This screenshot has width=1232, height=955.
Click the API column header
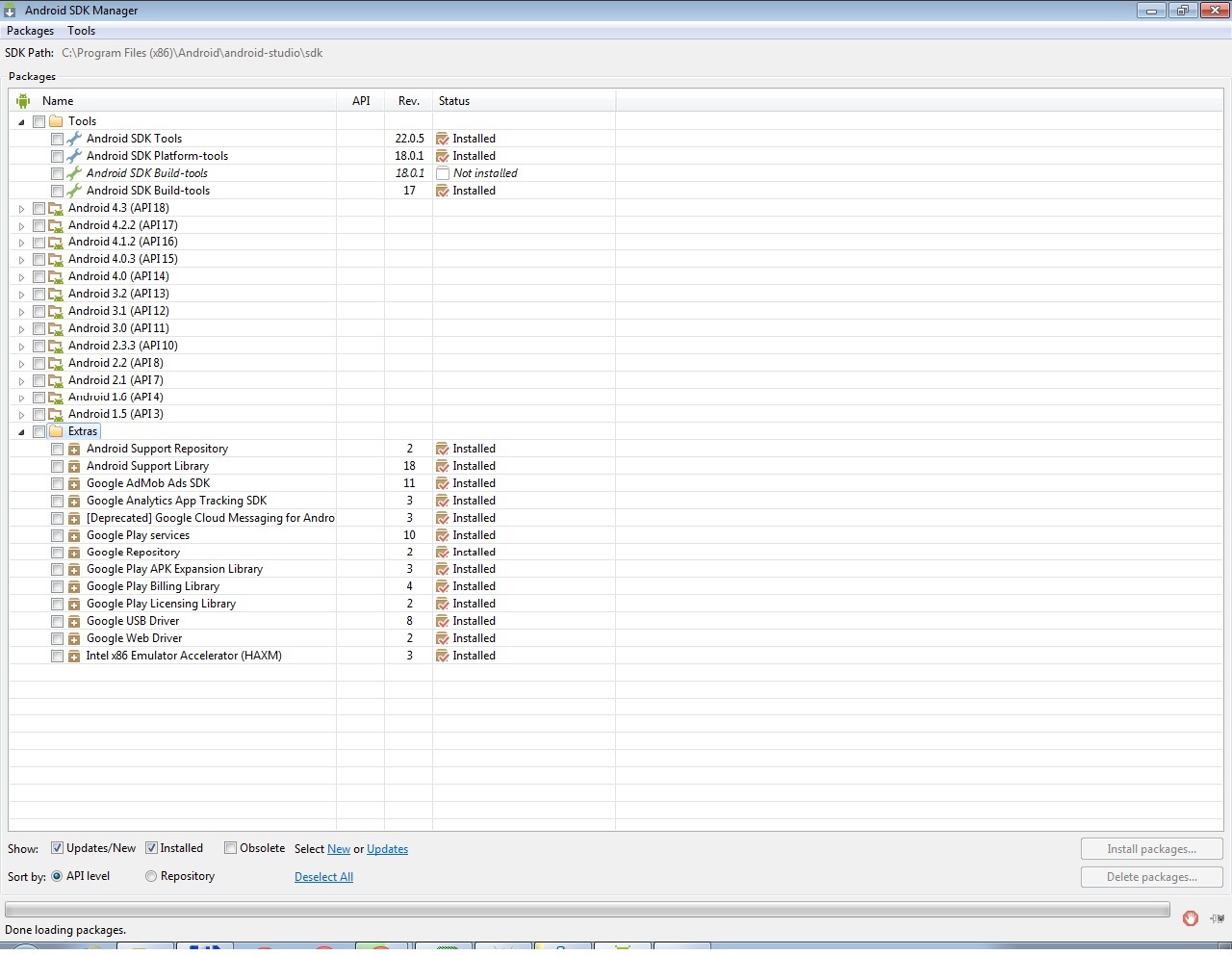point(361,101)
